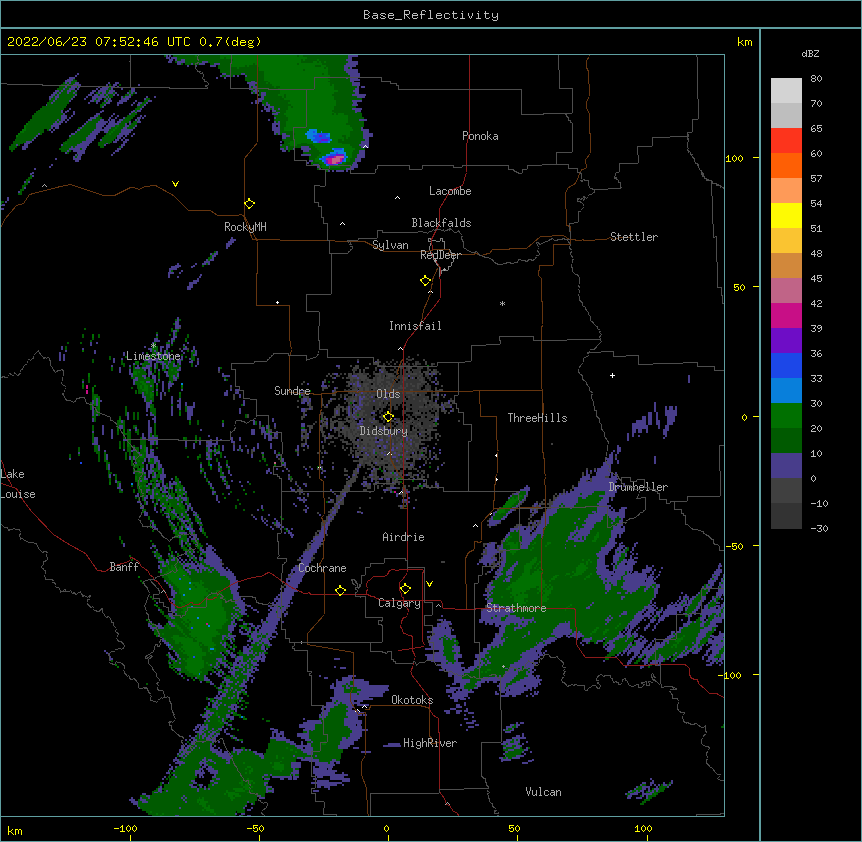The width and height of the screenshot is (862, 842).
Task: Click the Airdrie city label
Action: [404, 537]
